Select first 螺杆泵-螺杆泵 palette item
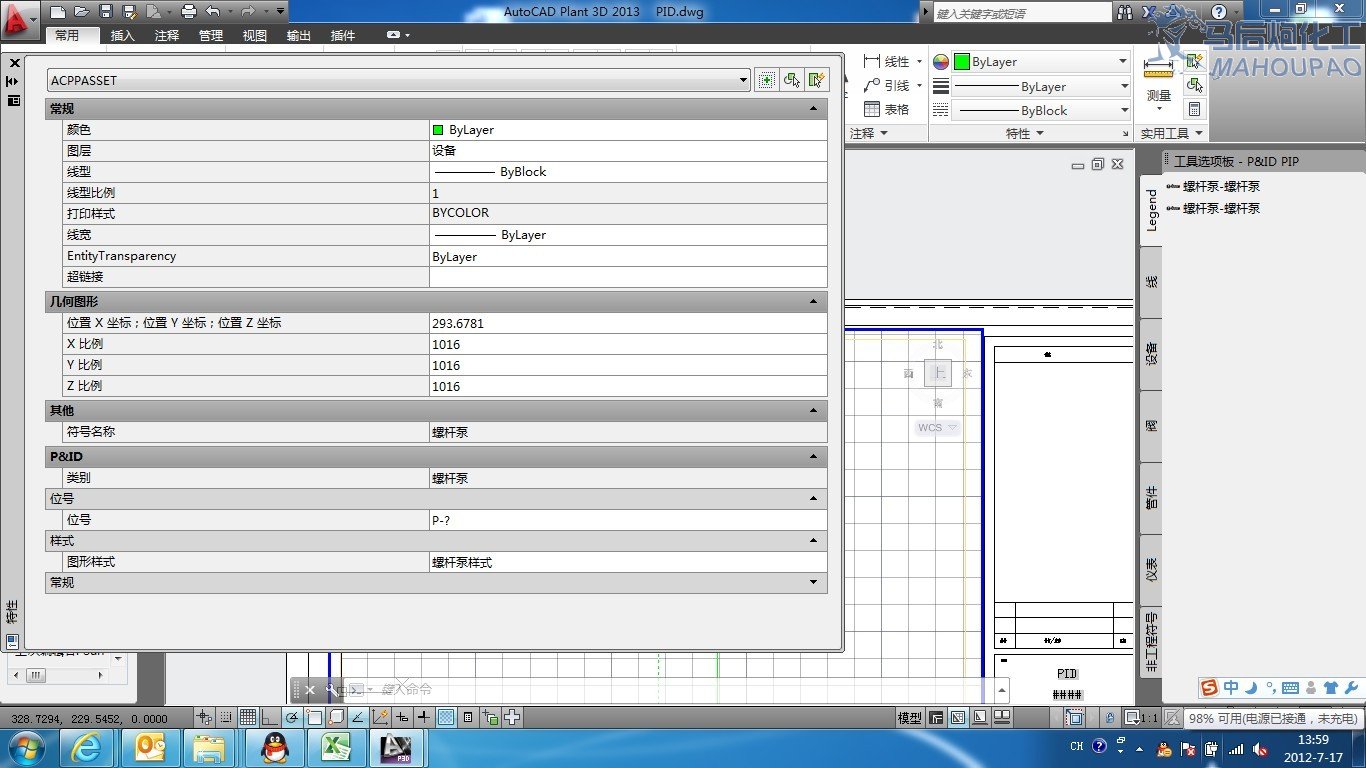This screenshot has height=768, width=1366. 1220,186
